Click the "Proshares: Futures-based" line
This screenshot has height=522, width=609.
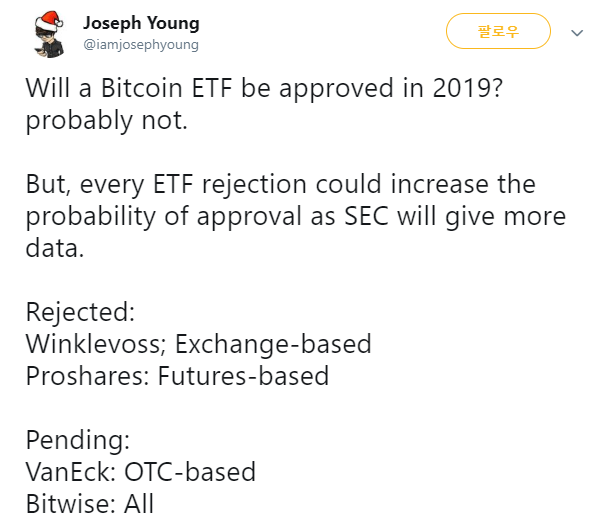(177, 376)
